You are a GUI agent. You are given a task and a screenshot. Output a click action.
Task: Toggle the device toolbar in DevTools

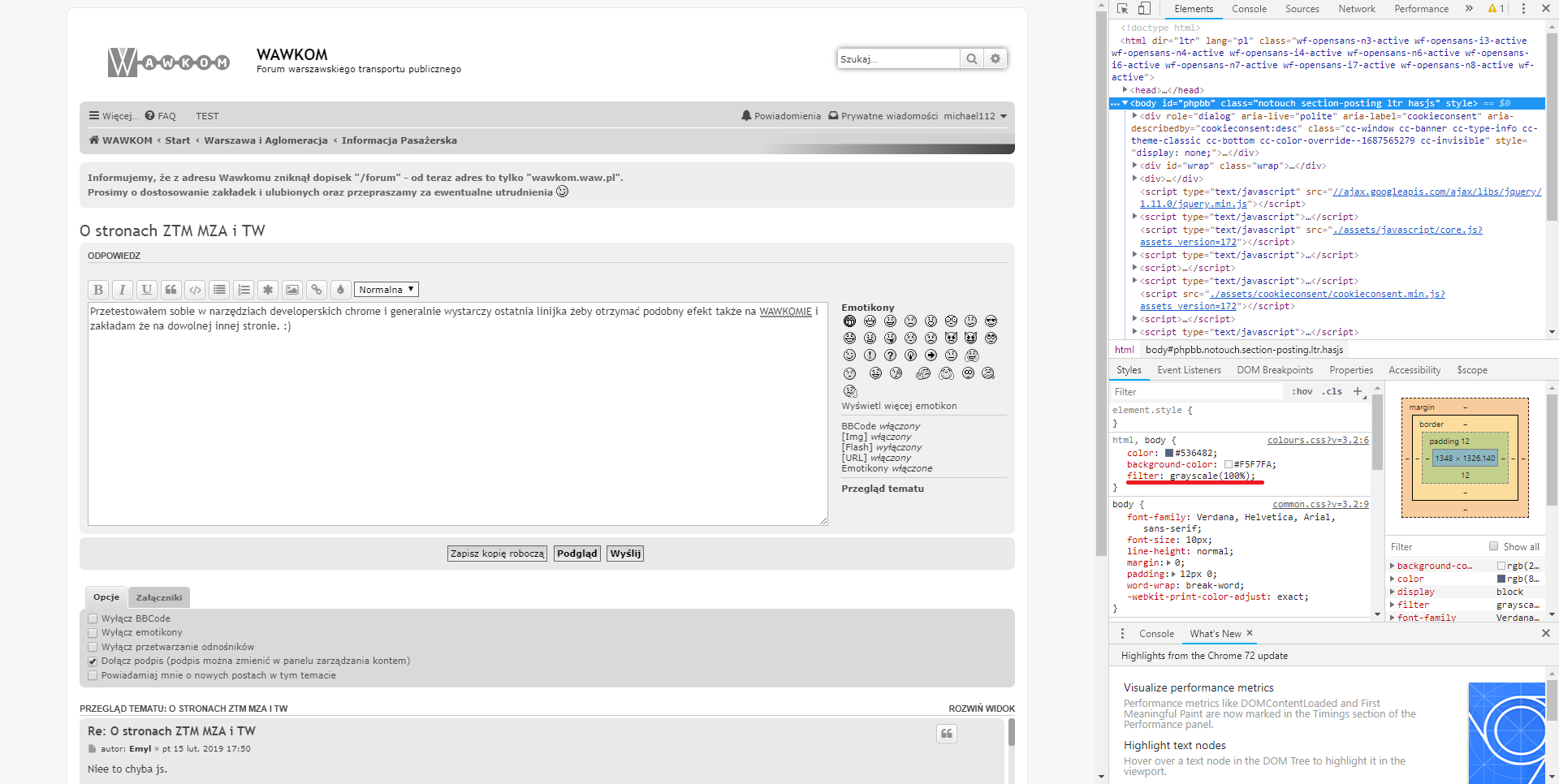pos(1144,9)
